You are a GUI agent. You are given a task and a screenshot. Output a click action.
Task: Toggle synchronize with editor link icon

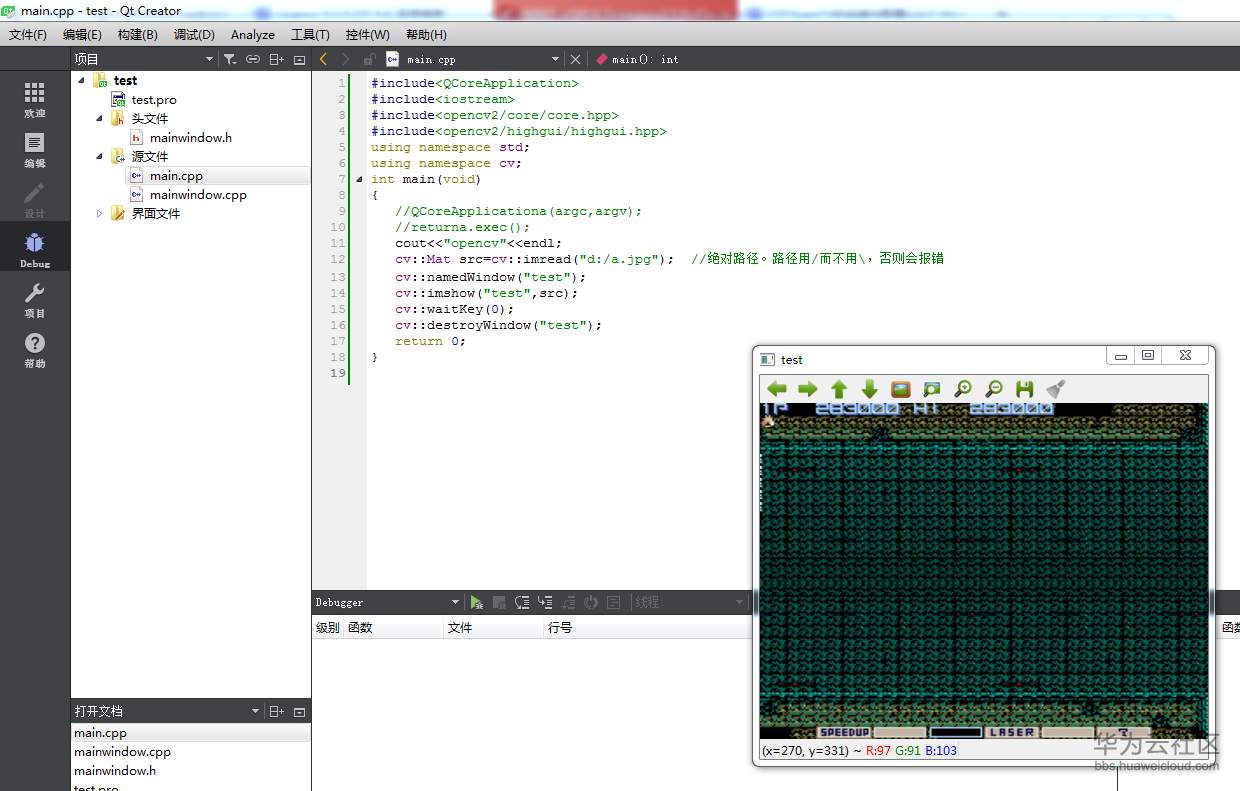click(x=253, y=59)
